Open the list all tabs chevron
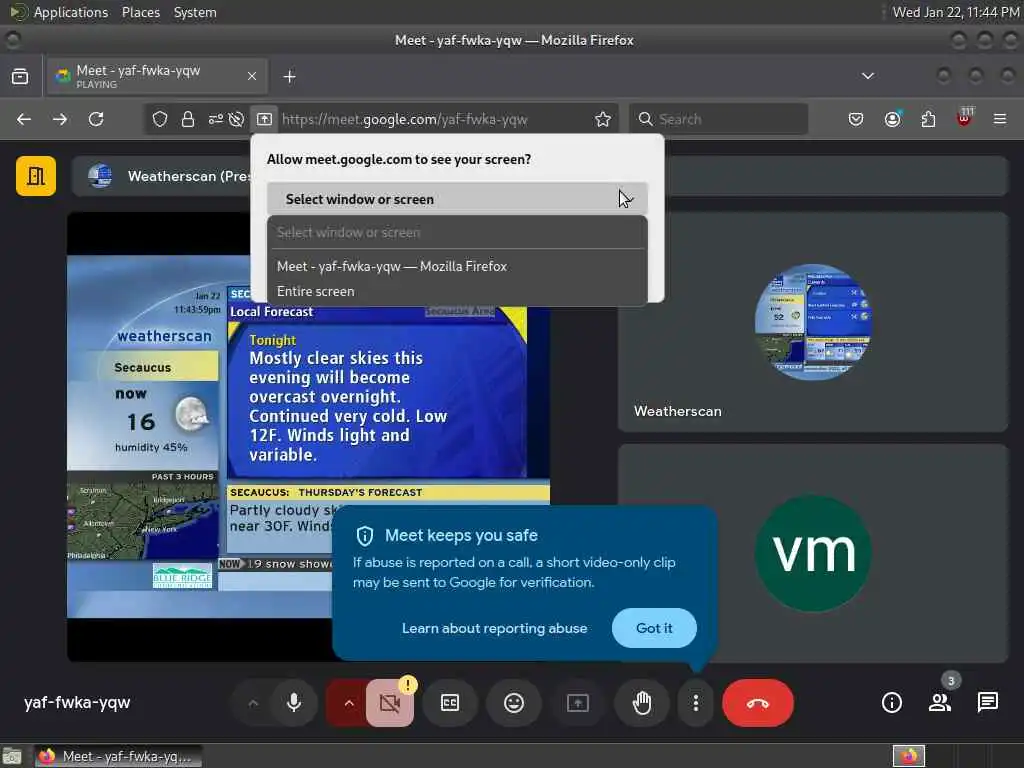This screenshot has height=768, width=1024. click(x=867, y=76)
